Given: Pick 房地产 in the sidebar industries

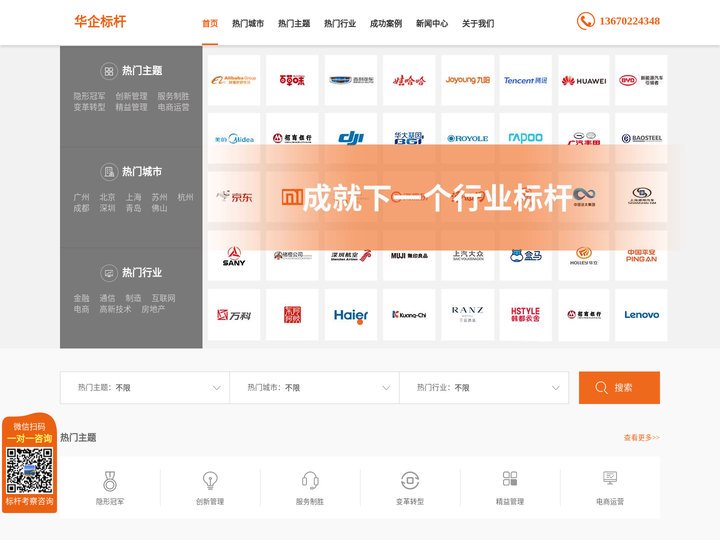Looking at the screenshot, I should tap(153, 309).
